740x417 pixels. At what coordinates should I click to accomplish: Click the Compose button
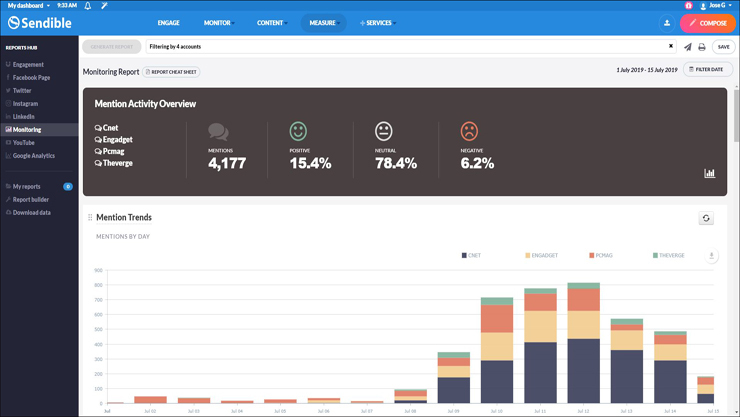[x=708, y=23]
